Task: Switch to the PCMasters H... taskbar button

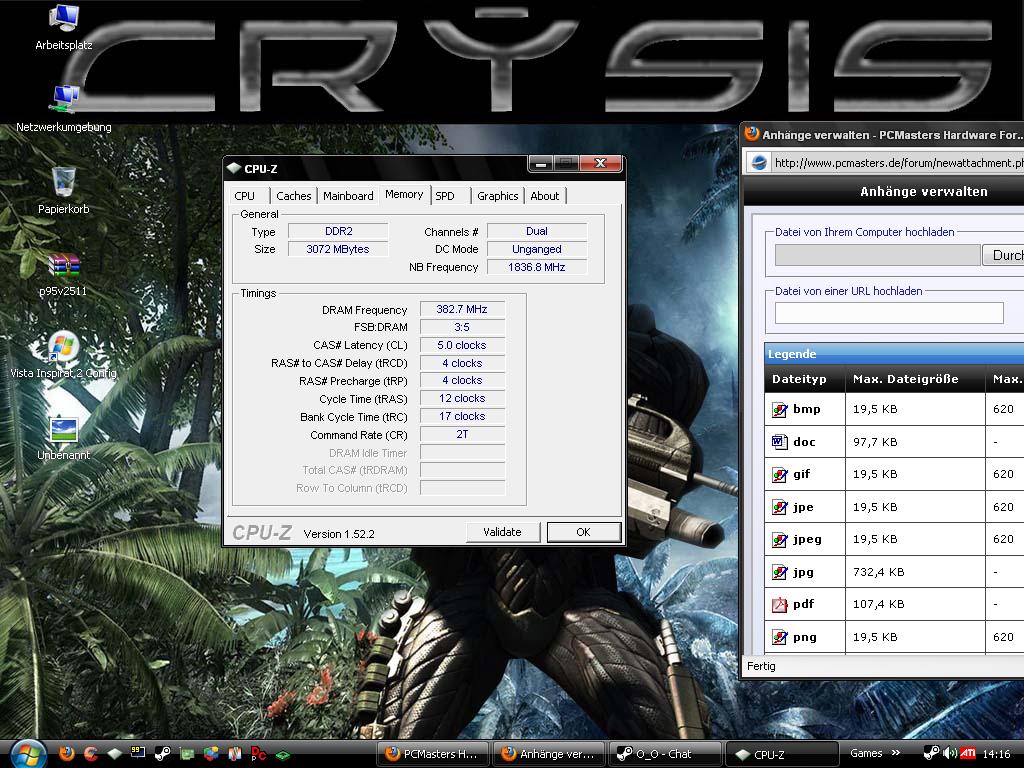Action: pyautogui.click(x=434, y=754)
